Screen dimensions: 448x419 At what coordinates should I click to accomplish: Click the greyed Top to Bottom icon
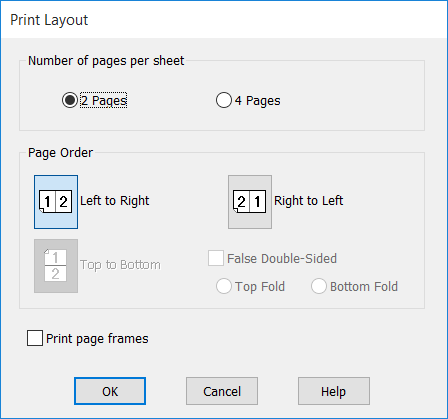coord(56,266)
